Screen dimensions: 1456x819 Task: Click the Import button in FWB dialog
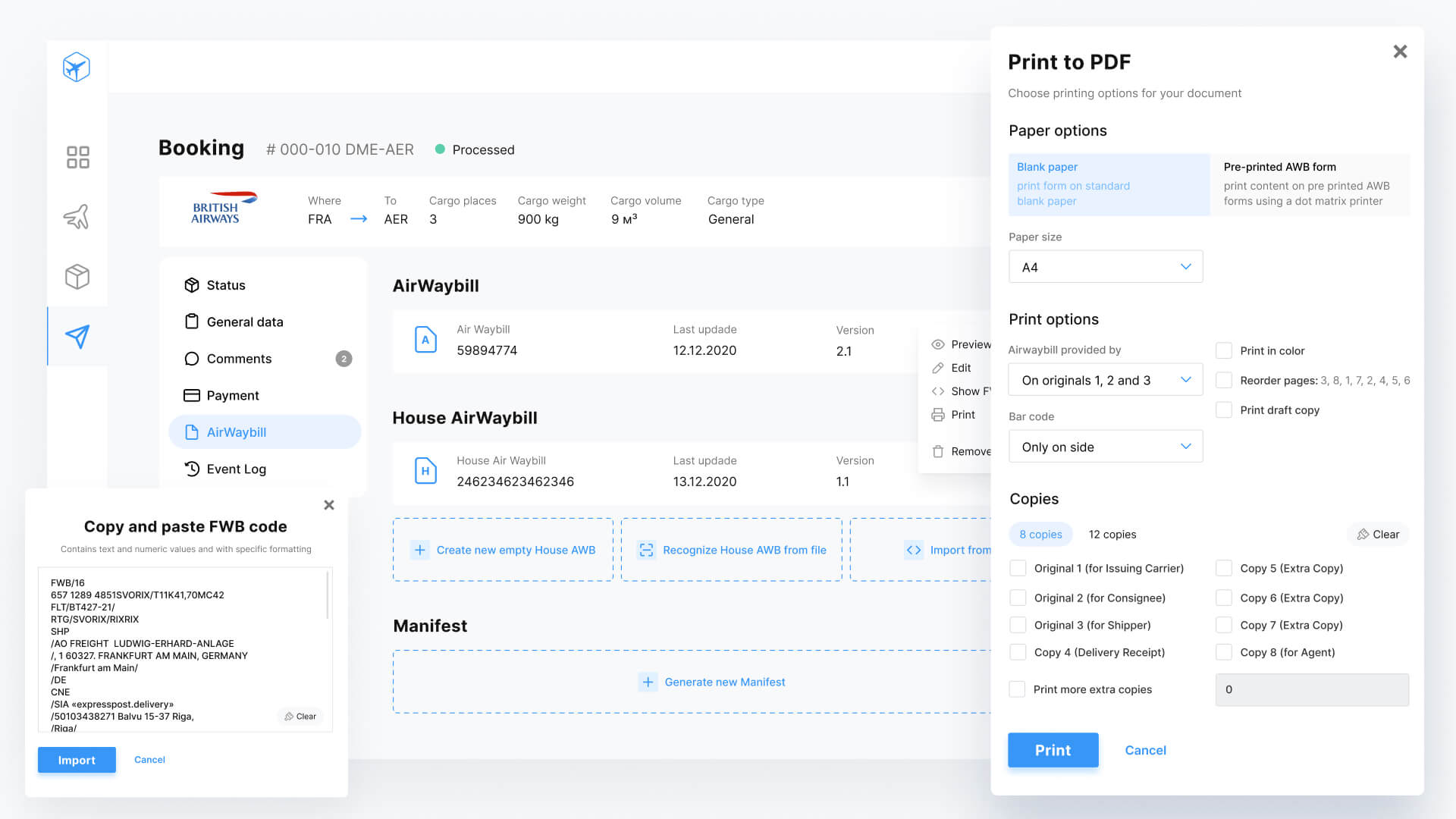click(77, 760)
